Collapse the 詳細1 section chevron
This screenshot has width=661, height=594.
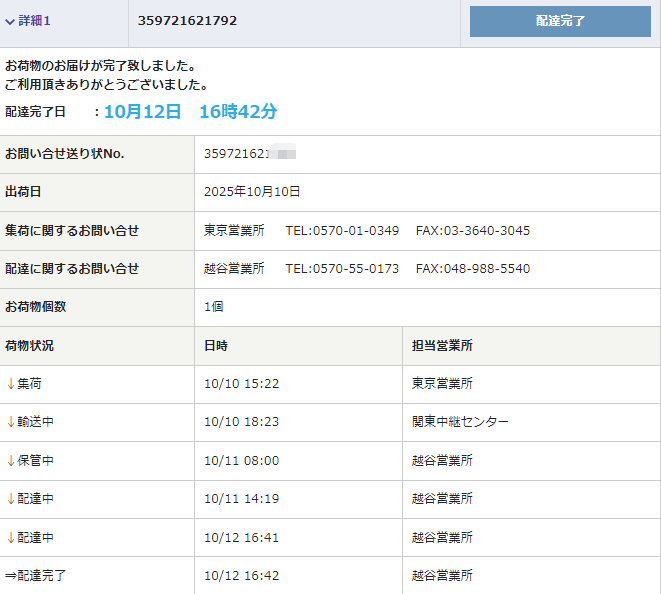(10, 21)
